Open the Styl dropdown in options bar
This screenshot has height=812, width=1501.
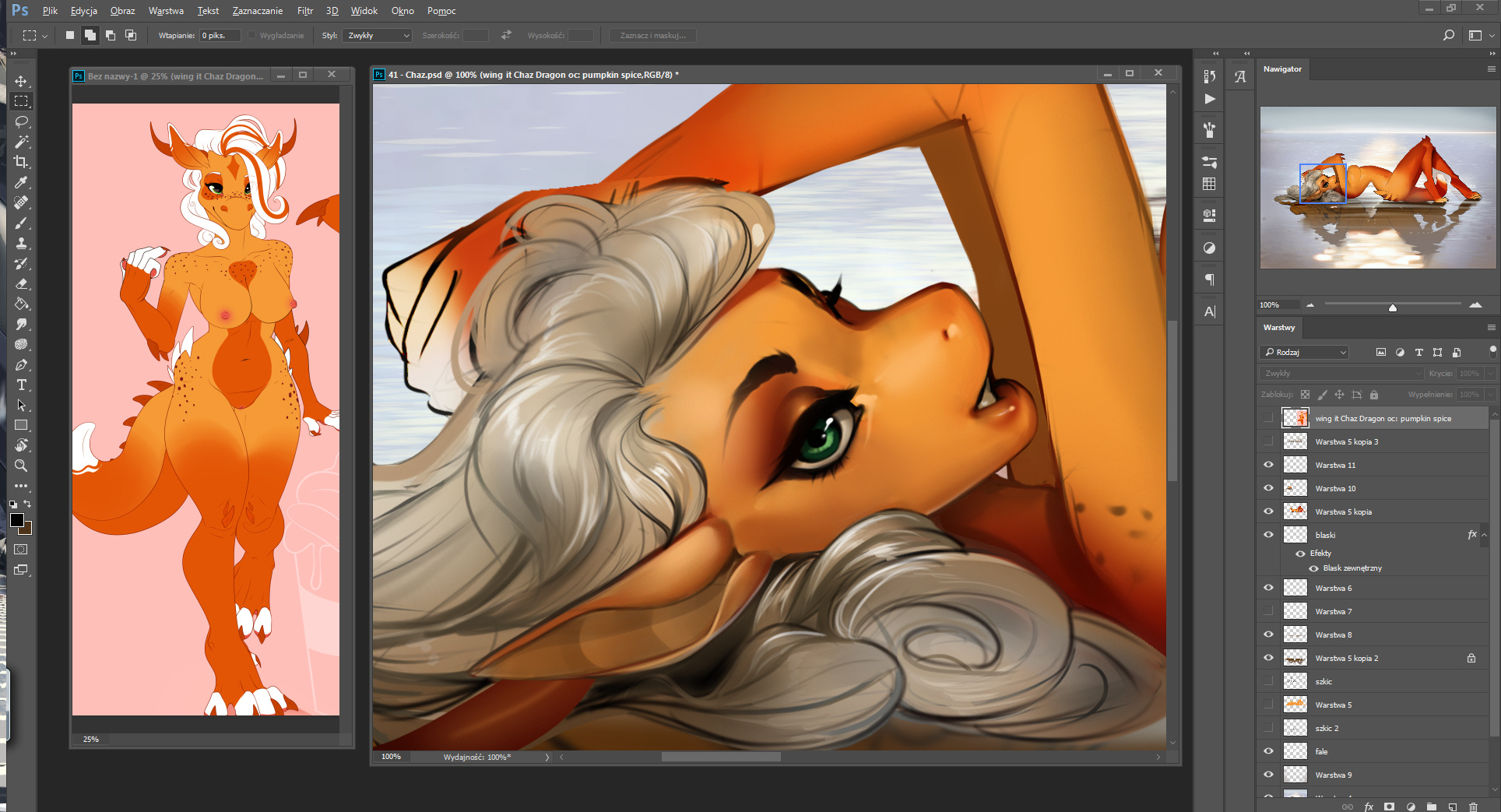(x=378, y=36)
